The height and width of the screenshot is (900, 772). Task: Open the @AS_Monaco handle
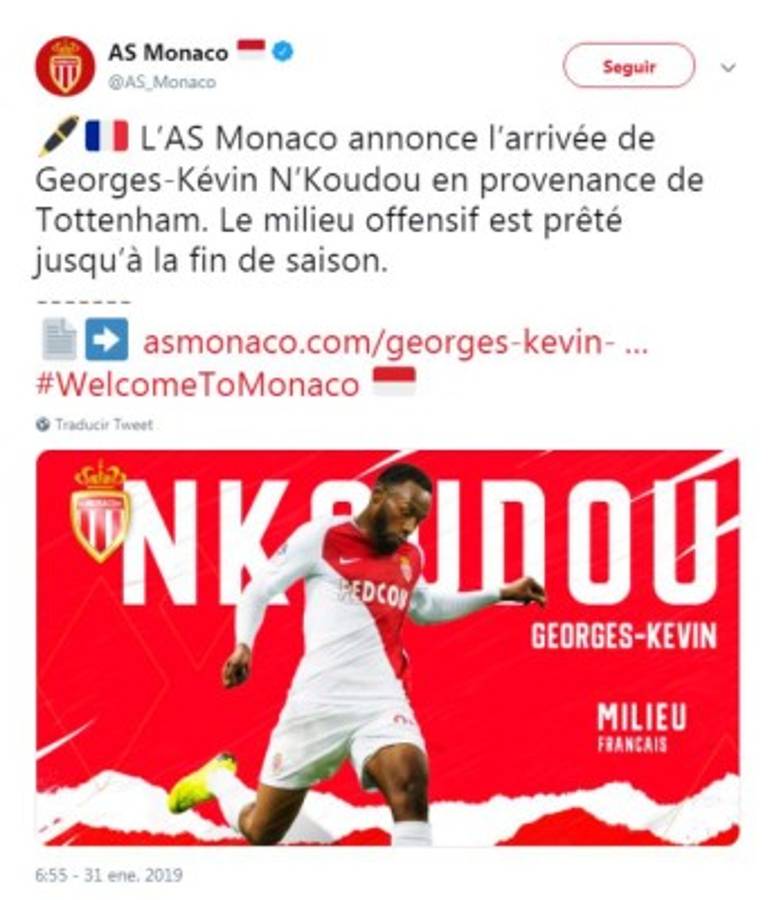point(162,82)
